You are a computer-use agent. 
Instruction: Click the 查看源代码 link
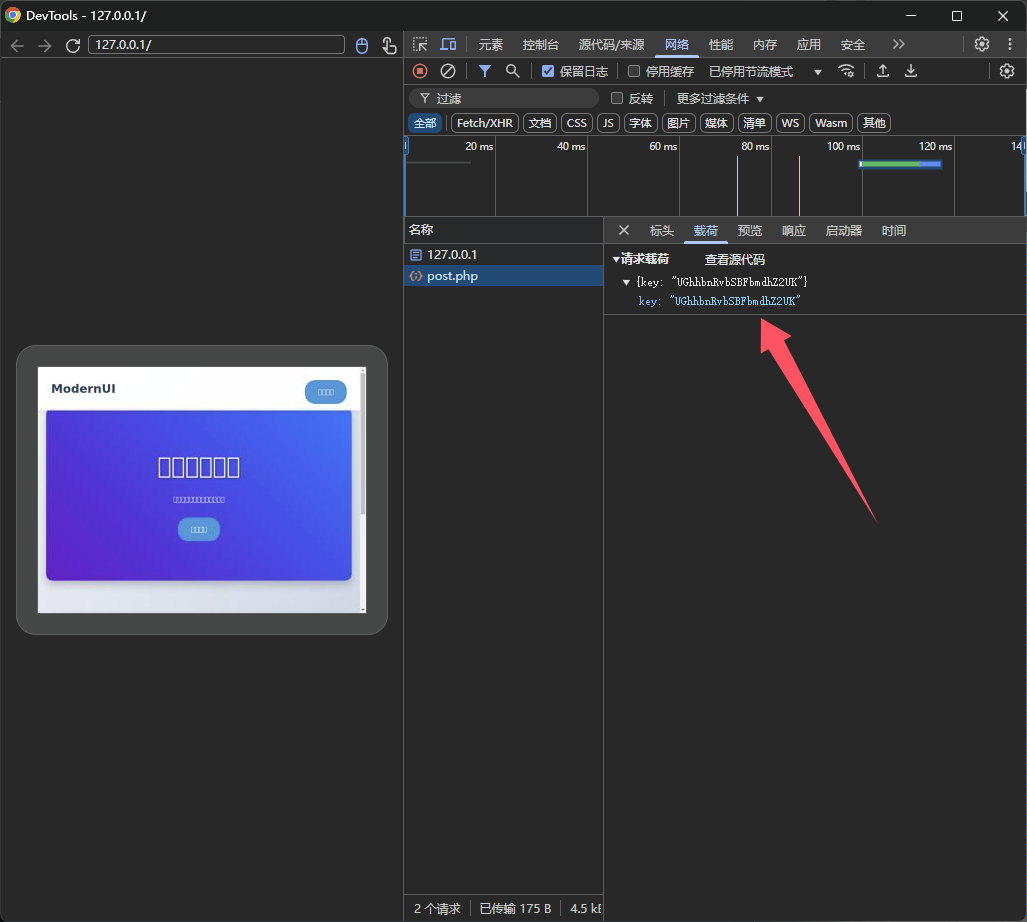[735, 259]
